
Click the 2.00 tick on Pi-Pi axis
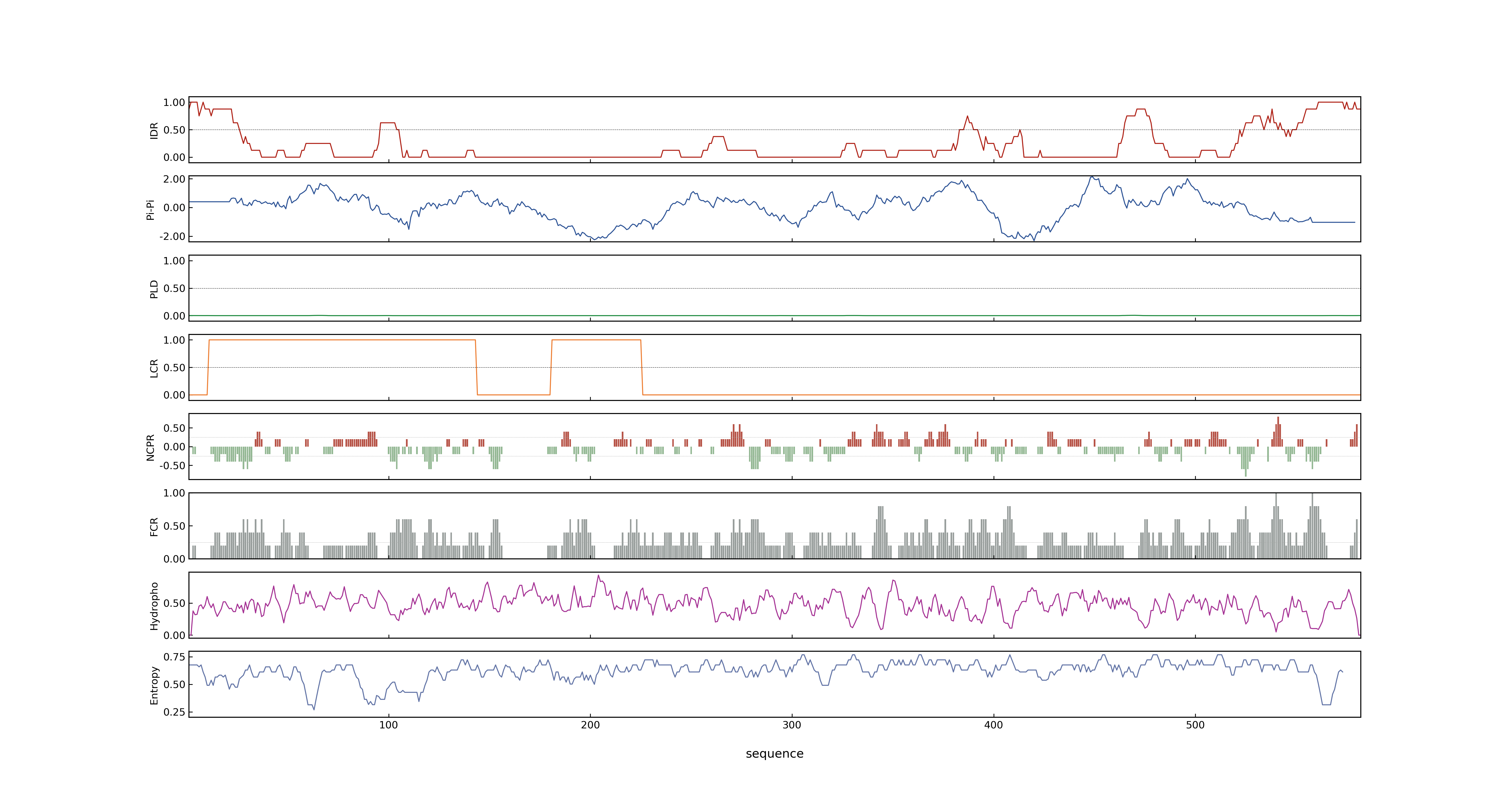(x=174, y=179)
